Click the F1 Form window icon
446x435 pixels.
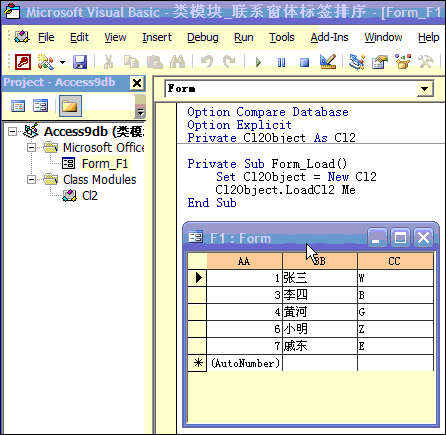[x=195, y=237]
